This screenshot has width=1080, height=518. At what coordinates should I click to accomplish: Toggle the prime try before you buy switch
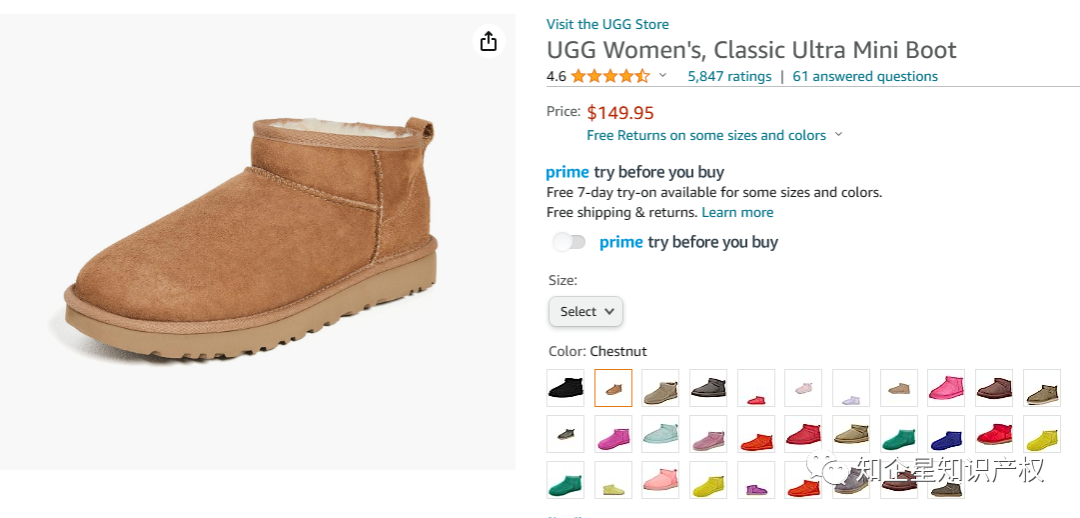coord(569,242)
